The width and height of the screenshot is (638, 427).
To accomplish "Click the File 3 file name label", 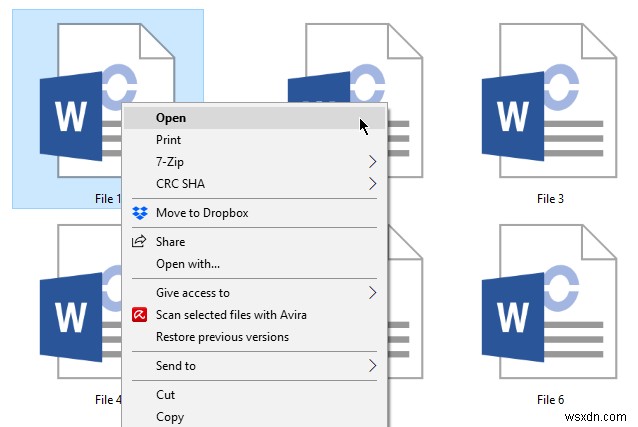I will [550, 199].
